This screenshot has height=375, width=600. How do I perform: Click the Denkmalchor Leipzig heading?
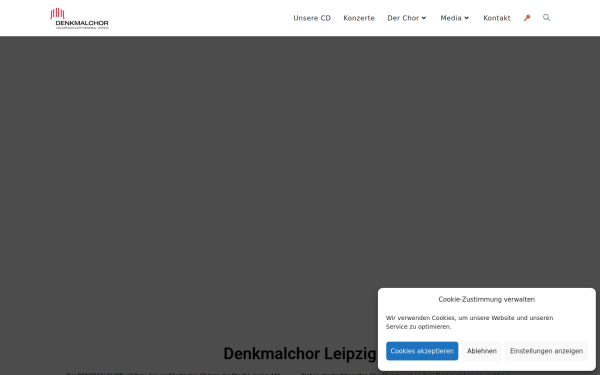[x=300, y=354]
